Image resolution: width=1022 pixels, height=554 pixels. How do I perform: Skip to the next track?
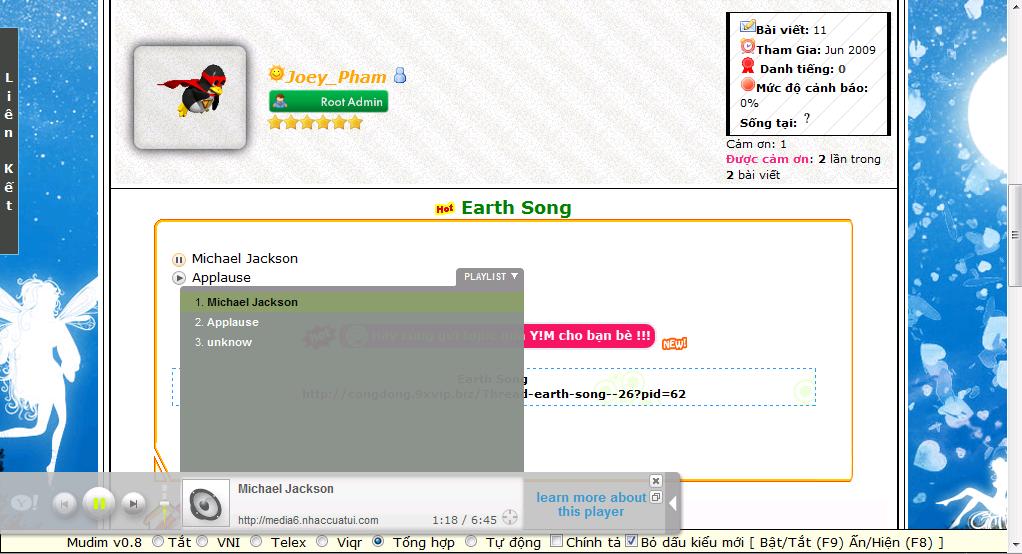133,504
